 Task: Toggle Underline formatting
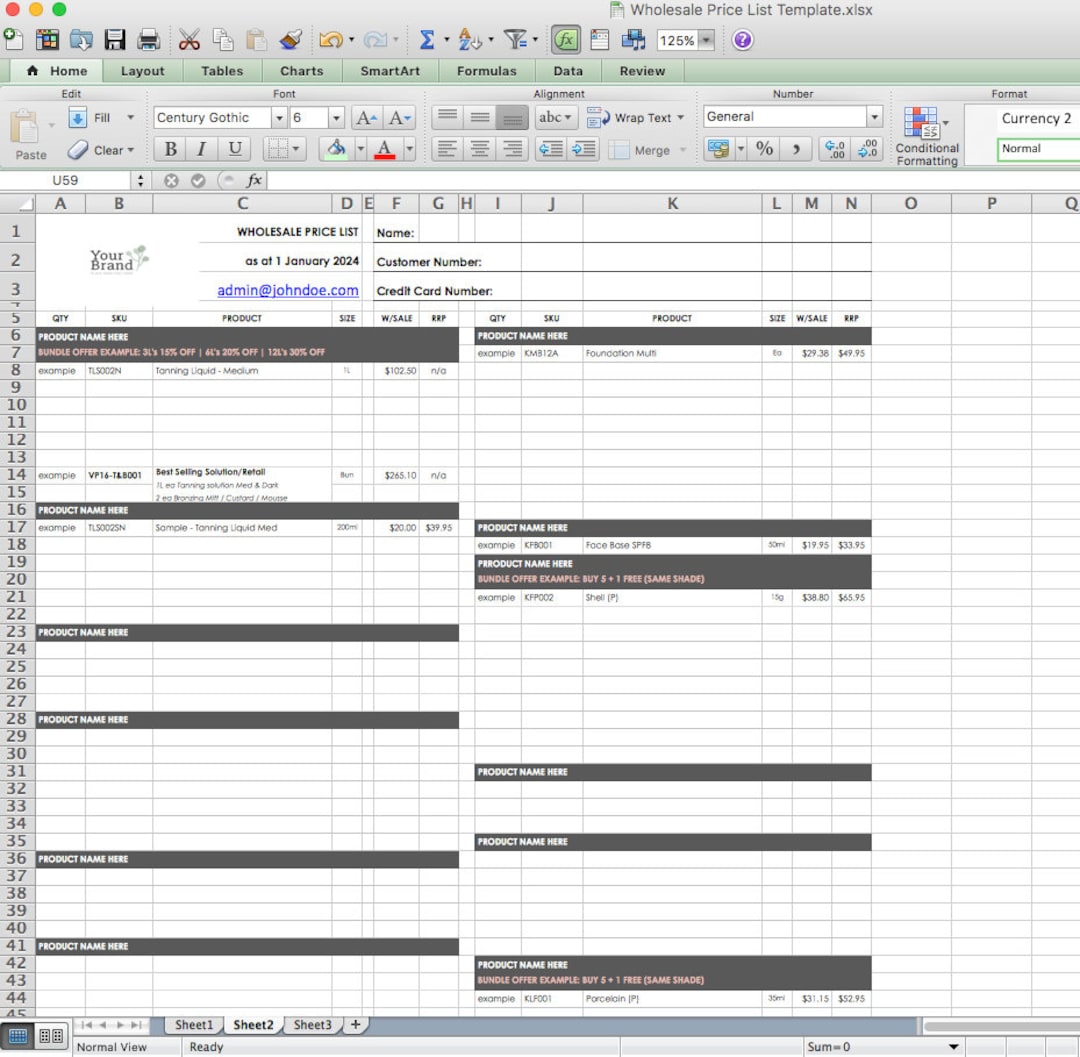point(234,149)
